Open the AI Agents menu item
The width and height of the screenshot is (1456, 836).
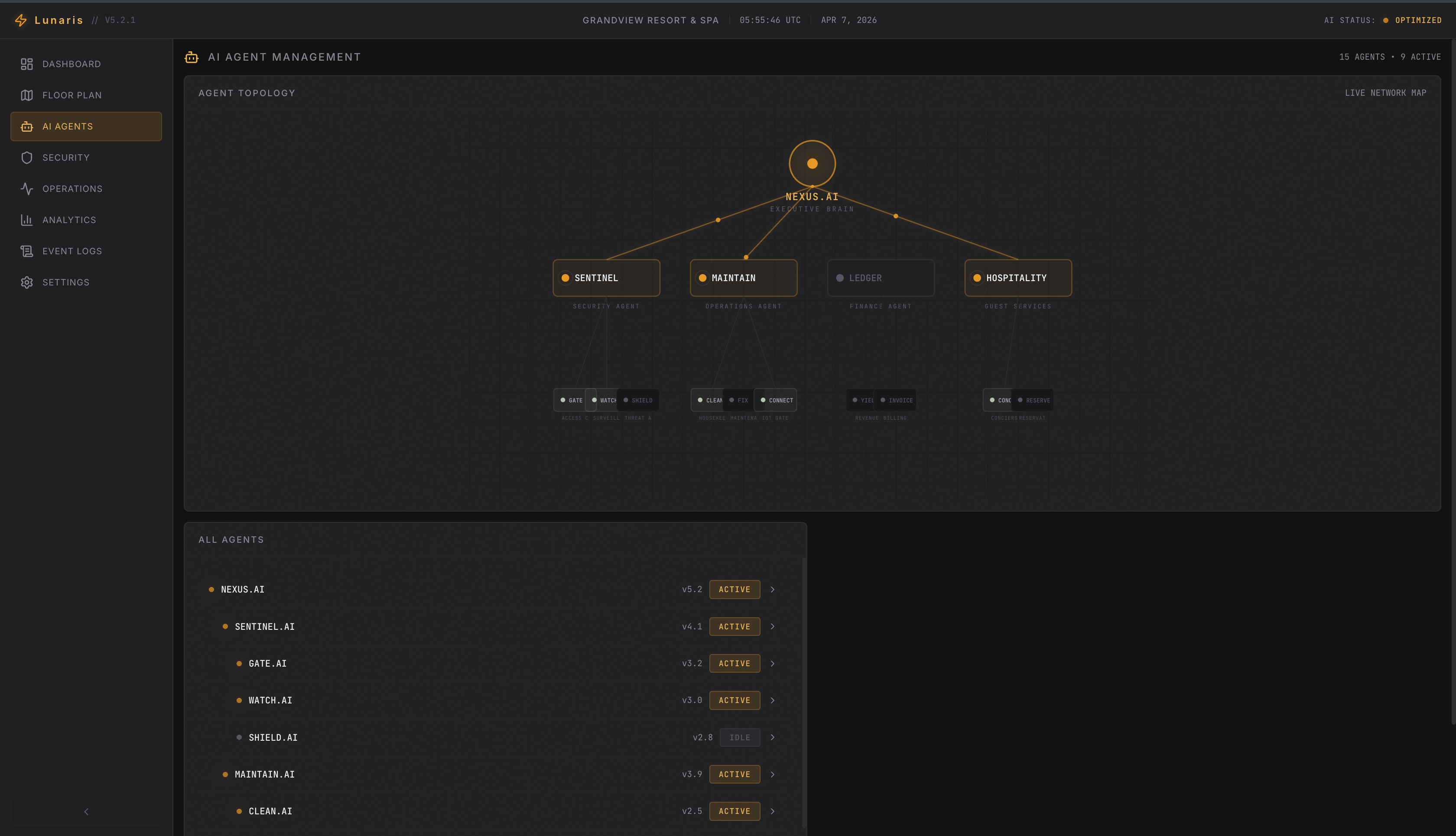[86, 126]
